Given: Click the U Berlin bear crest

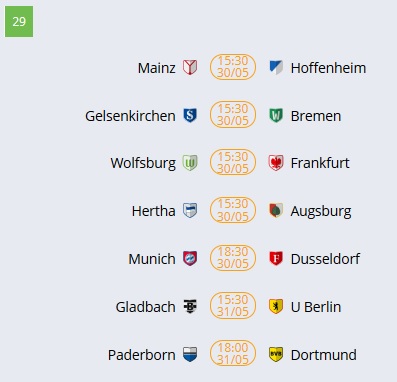Looking at the screenshot, I should (x=276, y=306).
